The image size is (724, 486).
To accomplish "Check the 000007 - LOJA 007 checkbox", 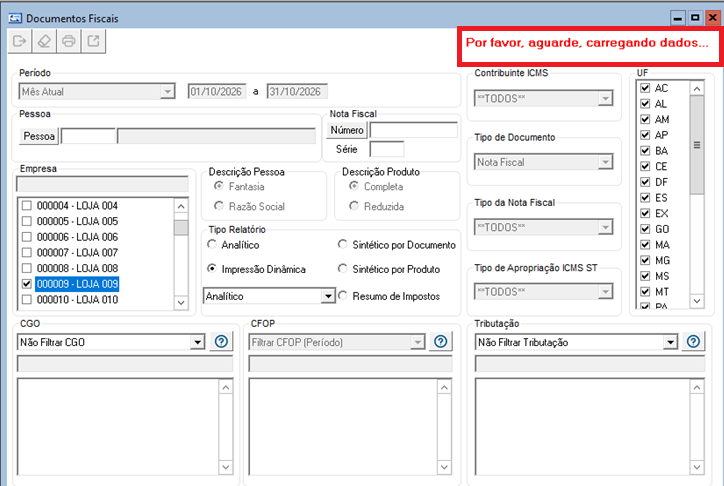I will tap(27, 252).
